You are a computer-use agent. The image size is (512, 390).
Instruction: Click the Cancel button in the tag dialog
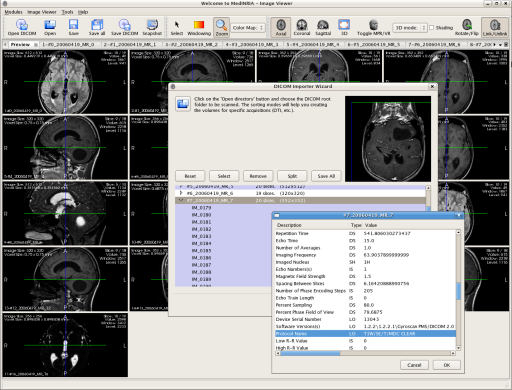pyautogui.click(x=414, y=365)
